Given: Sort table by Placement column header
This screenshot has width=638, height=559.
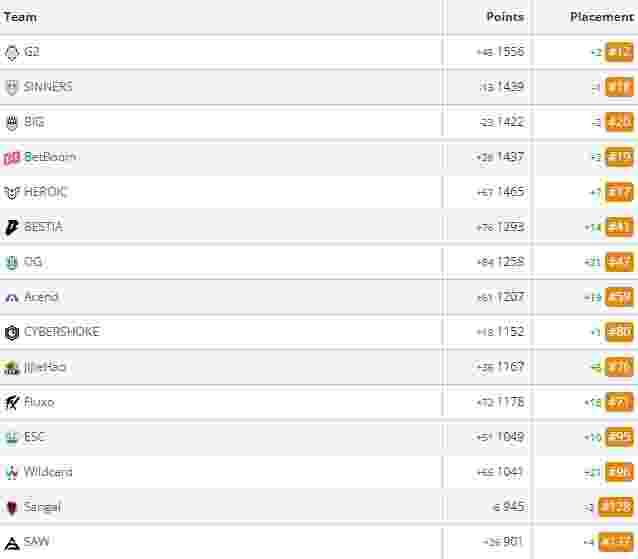Looking at the screenshot, I should (601, 17).
